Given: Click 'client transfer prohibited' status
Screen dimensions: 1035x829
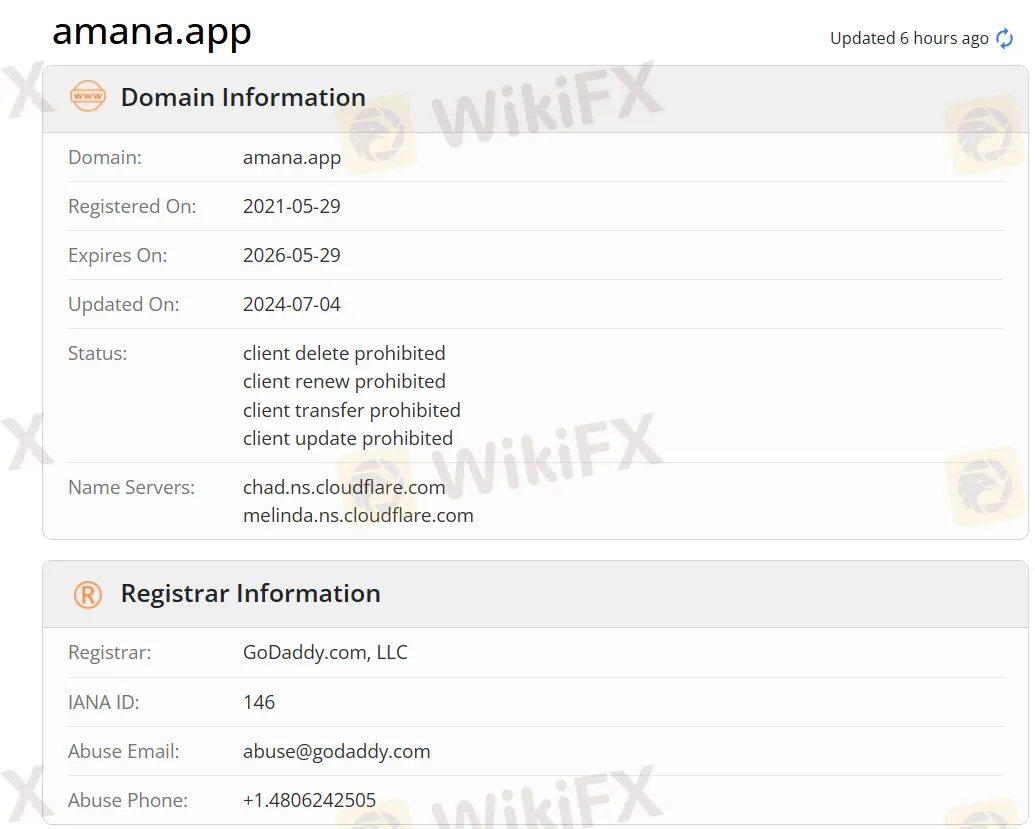Looking at the screenshot, I should click(x=352, y=410).
